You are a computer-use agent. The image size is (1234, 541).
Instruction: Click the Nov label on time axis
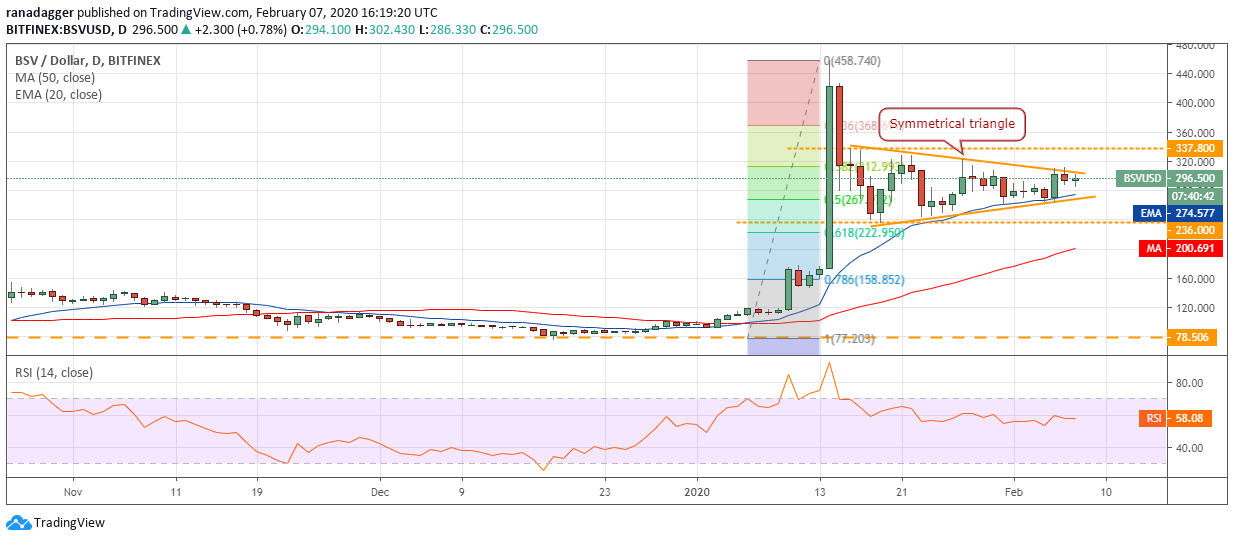[x=71, y=492]
